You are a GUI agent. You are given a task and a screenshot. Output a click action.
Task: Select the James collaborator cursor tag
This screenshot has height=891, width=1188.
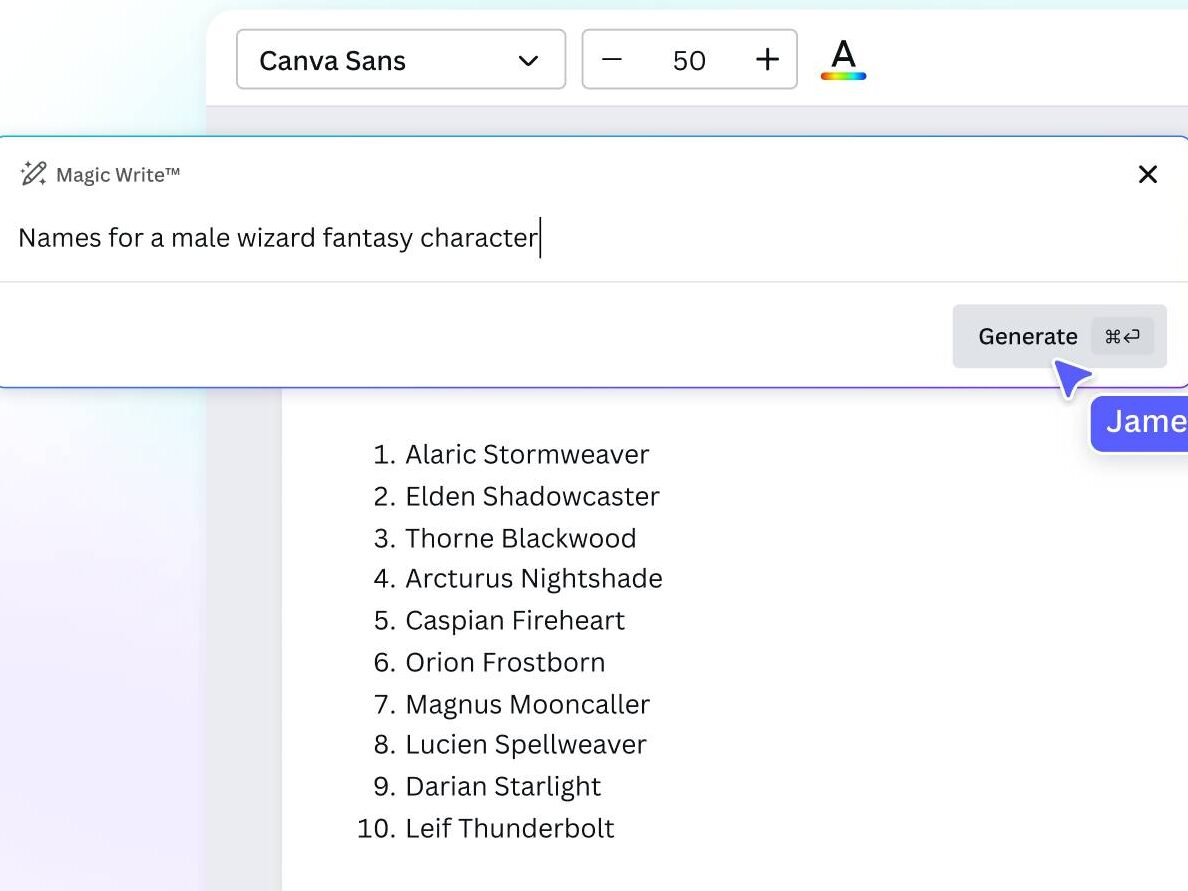point(1141,423)
